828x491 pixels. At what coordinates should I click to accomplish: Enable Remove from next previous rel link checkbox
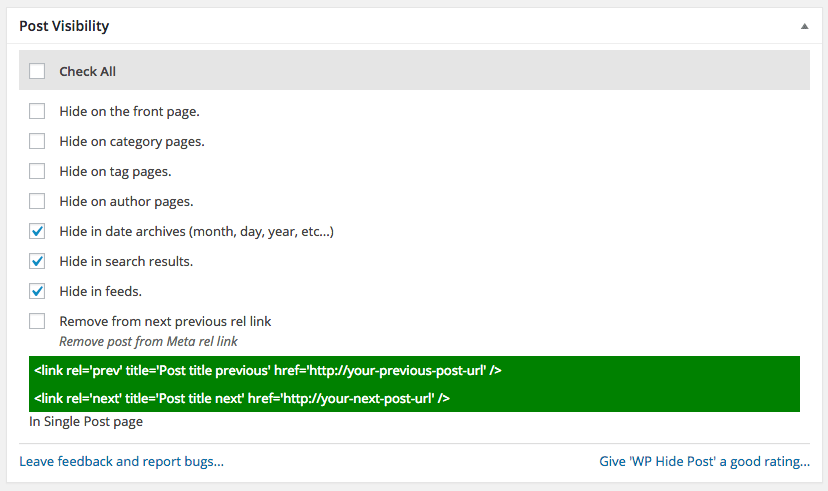[x=37, y=321]
